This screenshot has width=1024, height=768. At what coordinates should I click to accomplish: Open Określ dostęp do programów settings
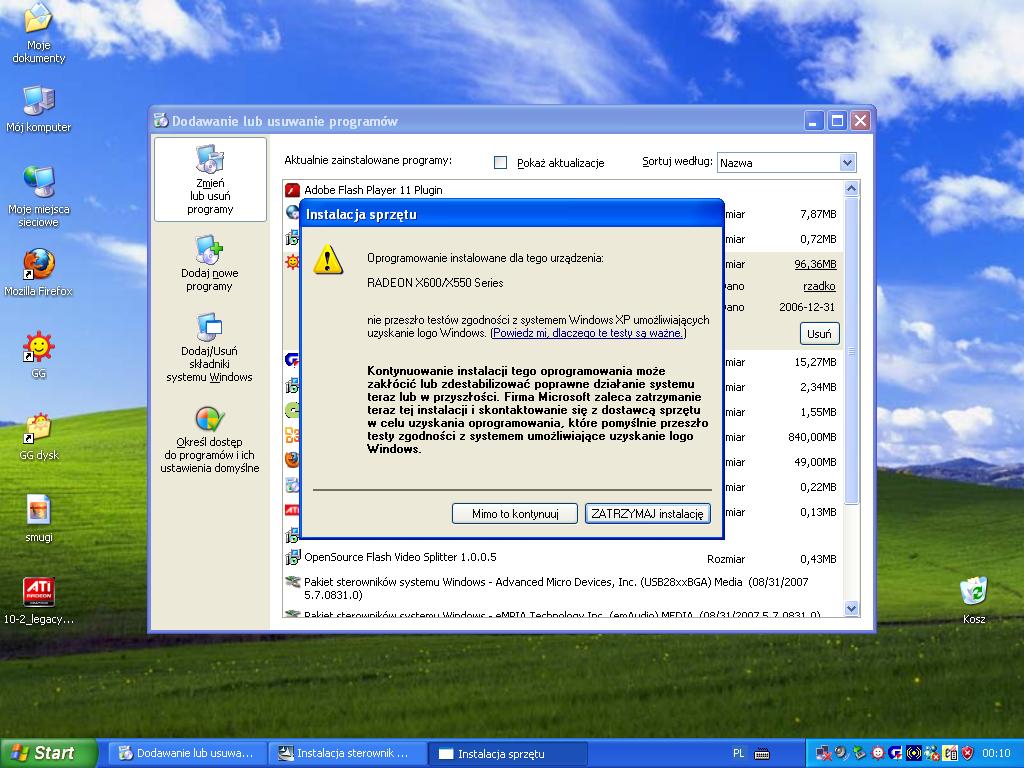[x=210, y=438]
